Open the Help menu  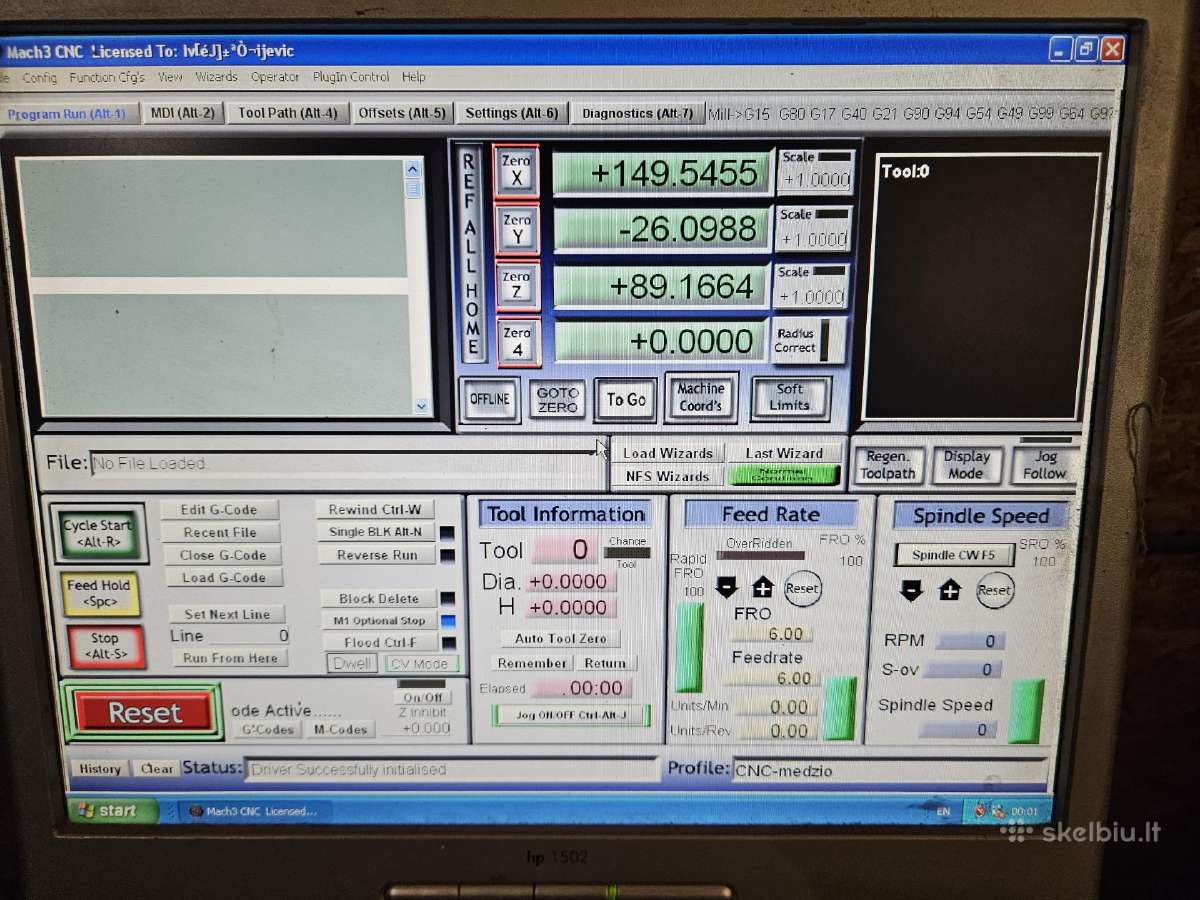pyautogui.click(x=414, y=77)
